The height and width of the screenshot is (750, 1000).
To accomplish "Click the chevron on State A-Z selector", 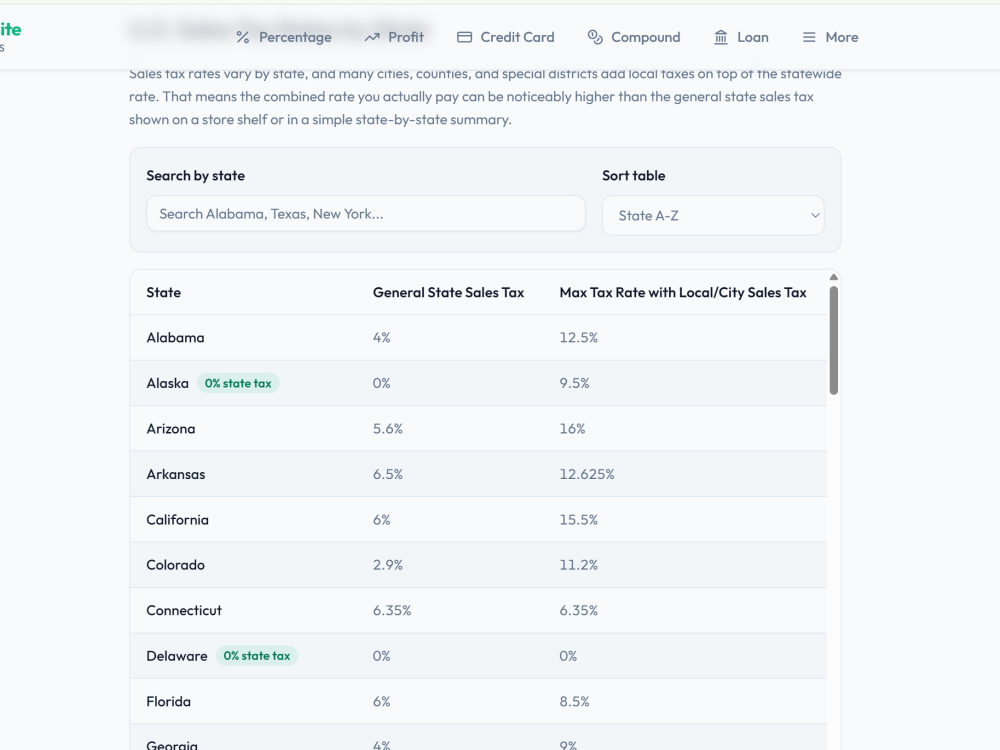I will 814,216.
